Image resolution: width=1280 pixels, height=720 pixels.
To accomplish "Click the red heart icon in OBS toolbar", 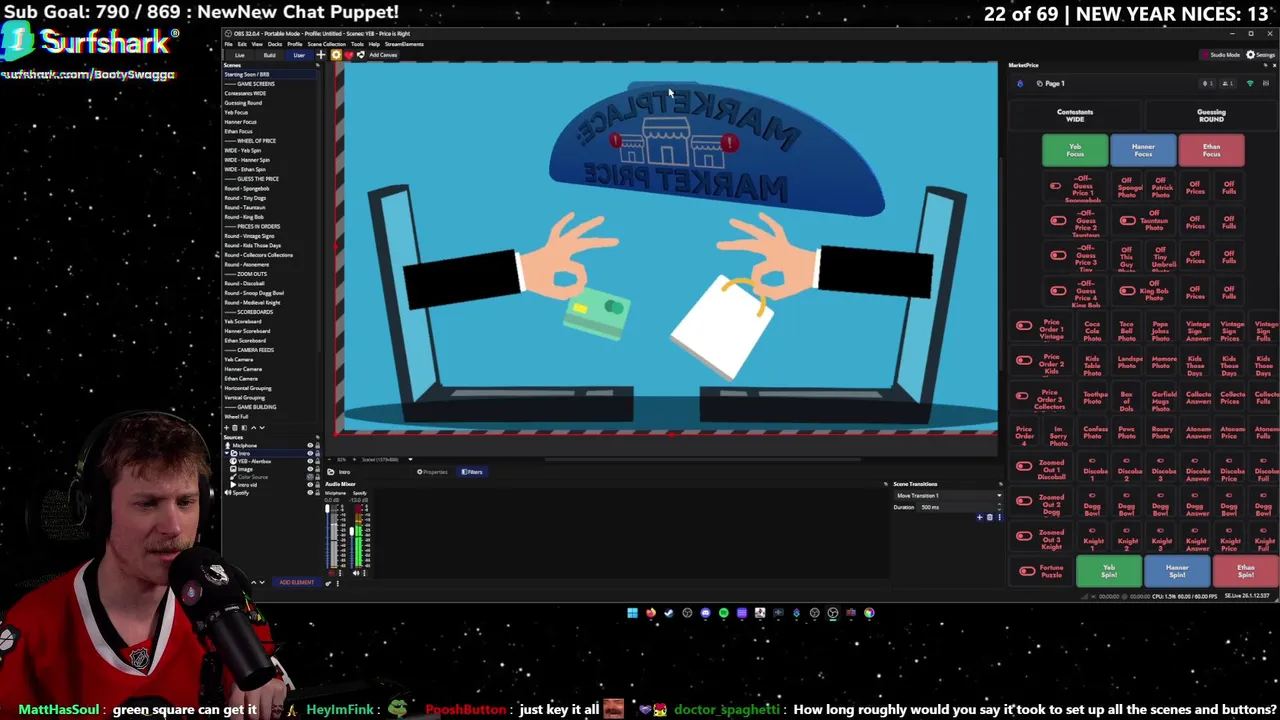I will (x=349, y=55).
